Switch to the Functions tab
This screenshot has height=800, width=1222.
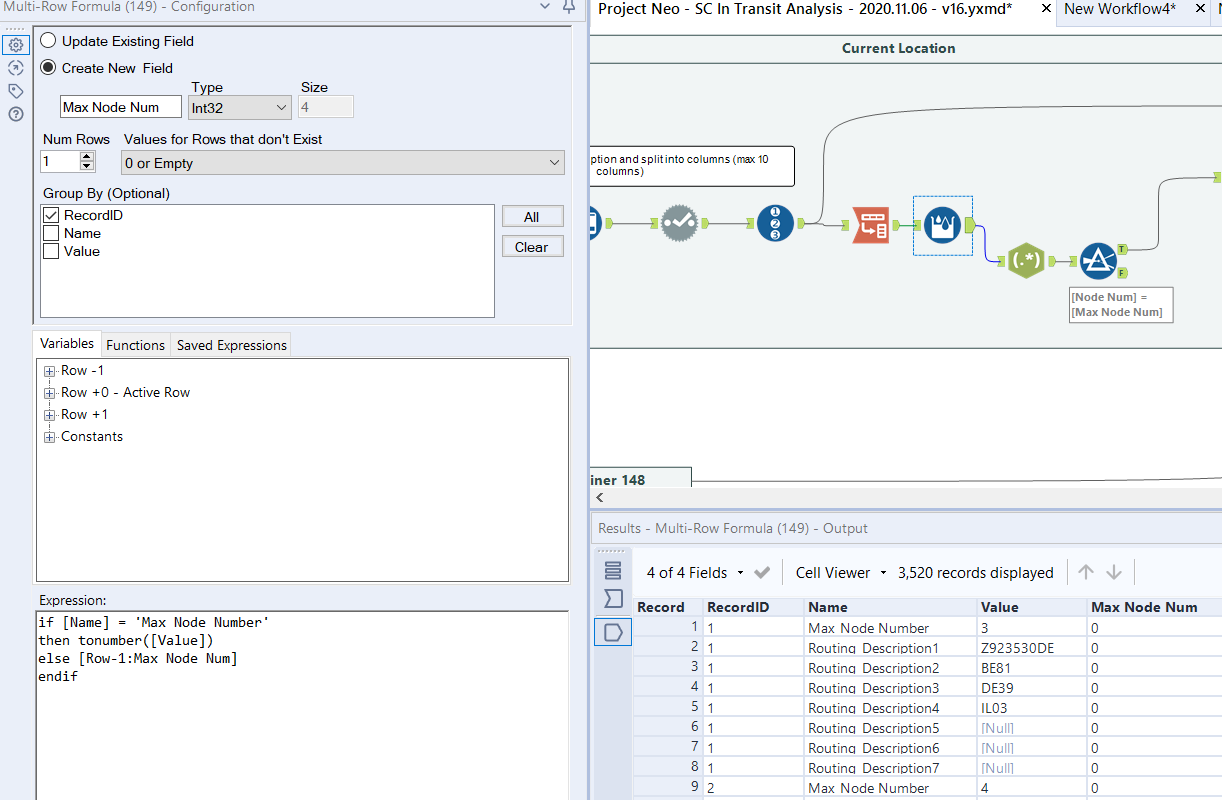pos(135,344)
